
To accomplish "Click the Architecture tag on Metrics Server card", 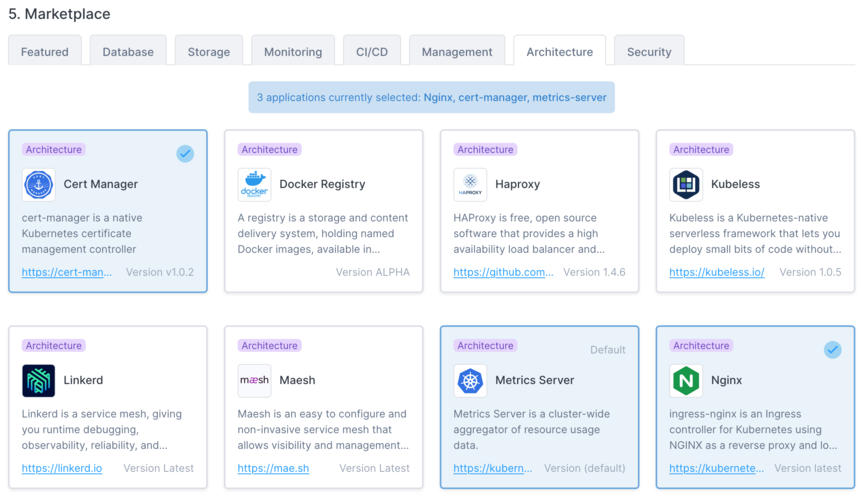I will [x=485, y=345].
